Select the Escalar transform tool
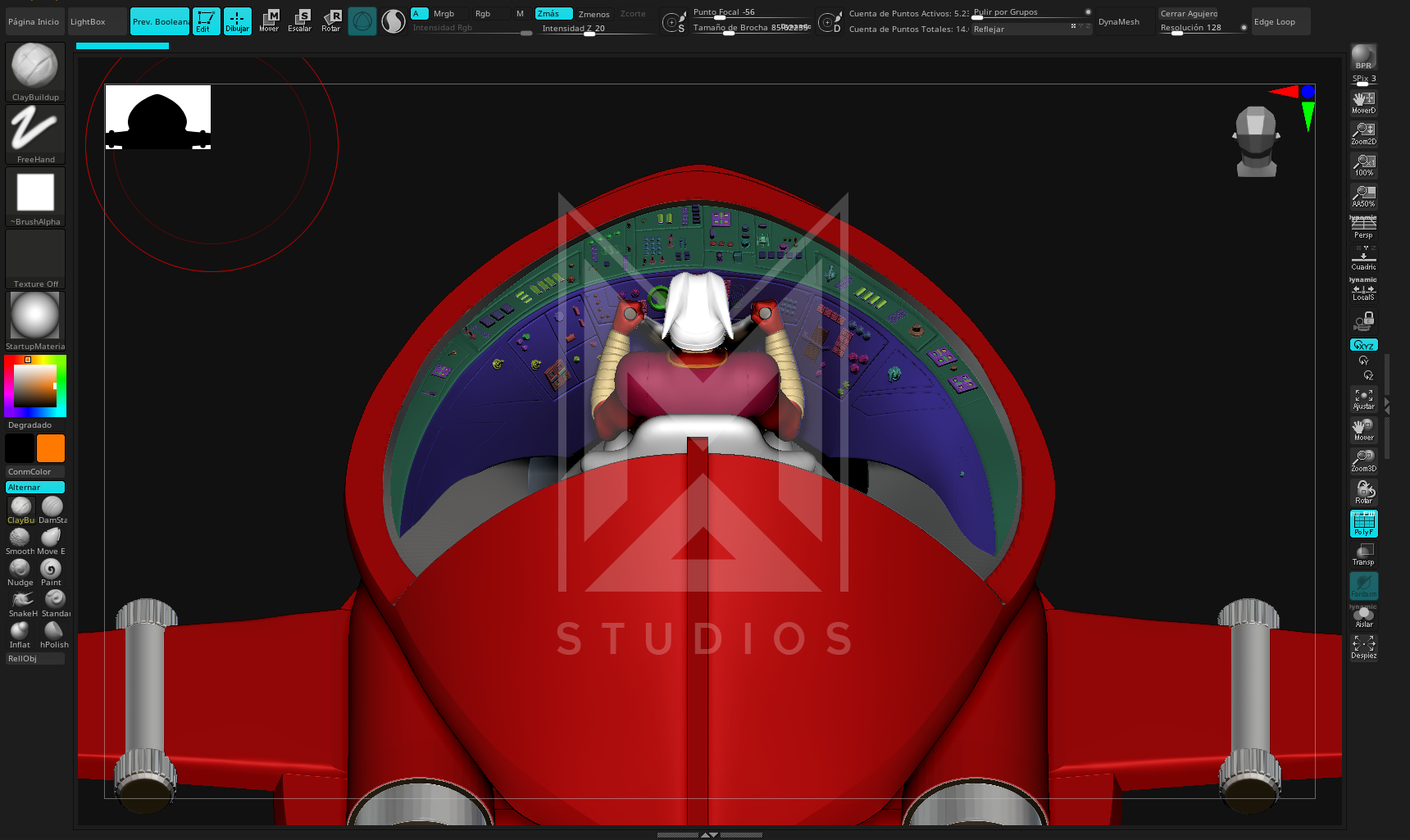Screen dimensions: 1410x840 click(x=299, y=20)
